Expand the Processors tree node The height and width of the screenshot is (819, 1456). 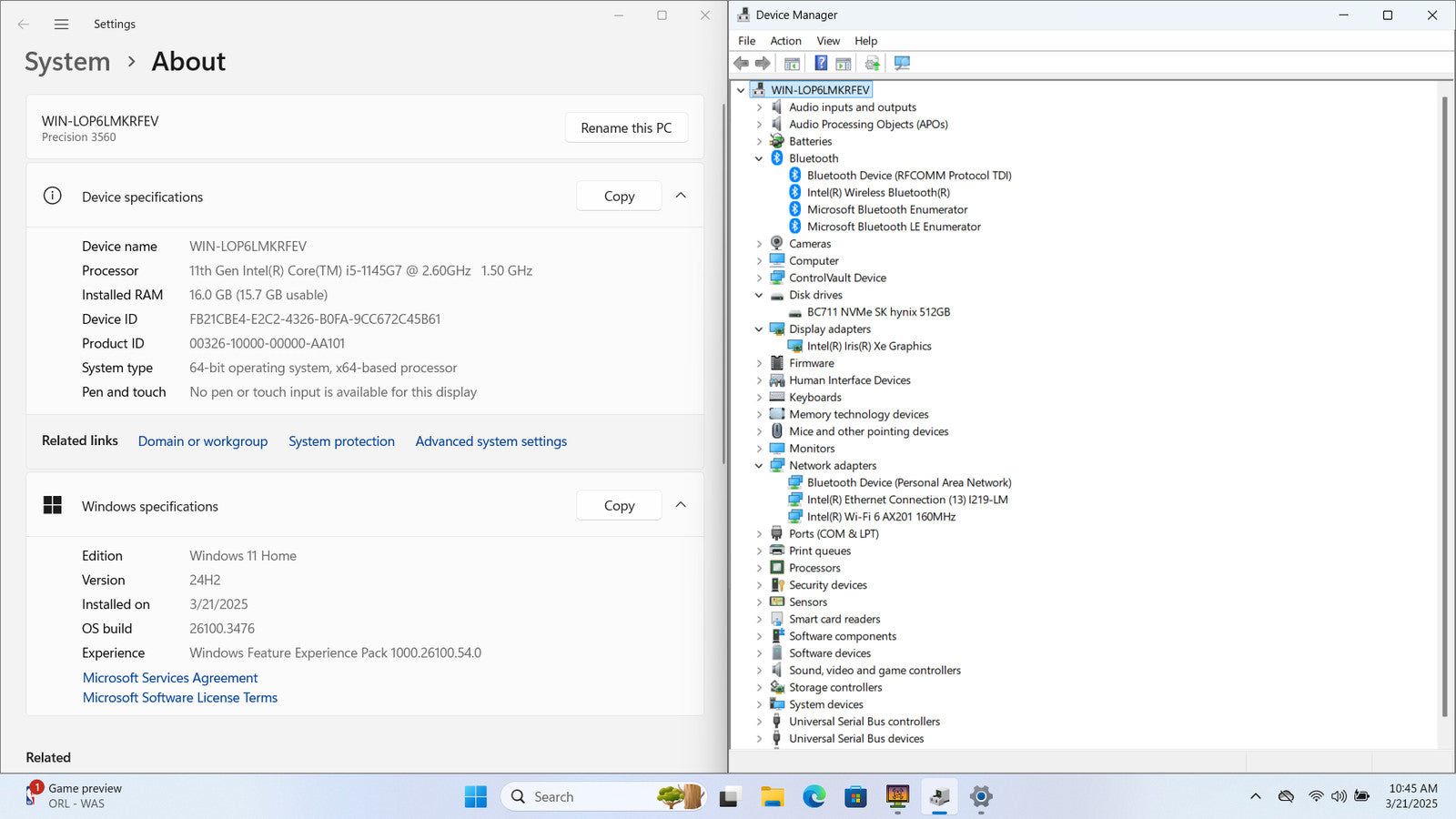(759, 568)
